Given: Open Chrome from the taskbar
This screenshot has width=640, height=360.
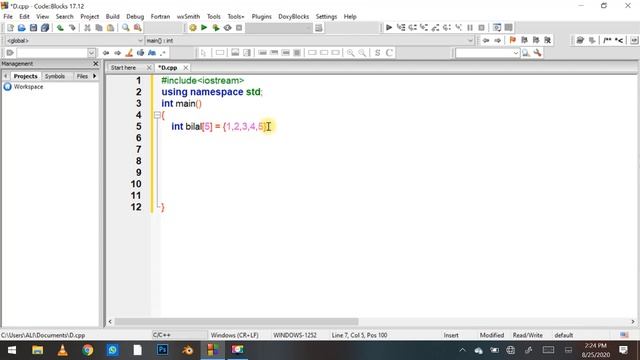Looking at the screenshot, I should [87, 350].
